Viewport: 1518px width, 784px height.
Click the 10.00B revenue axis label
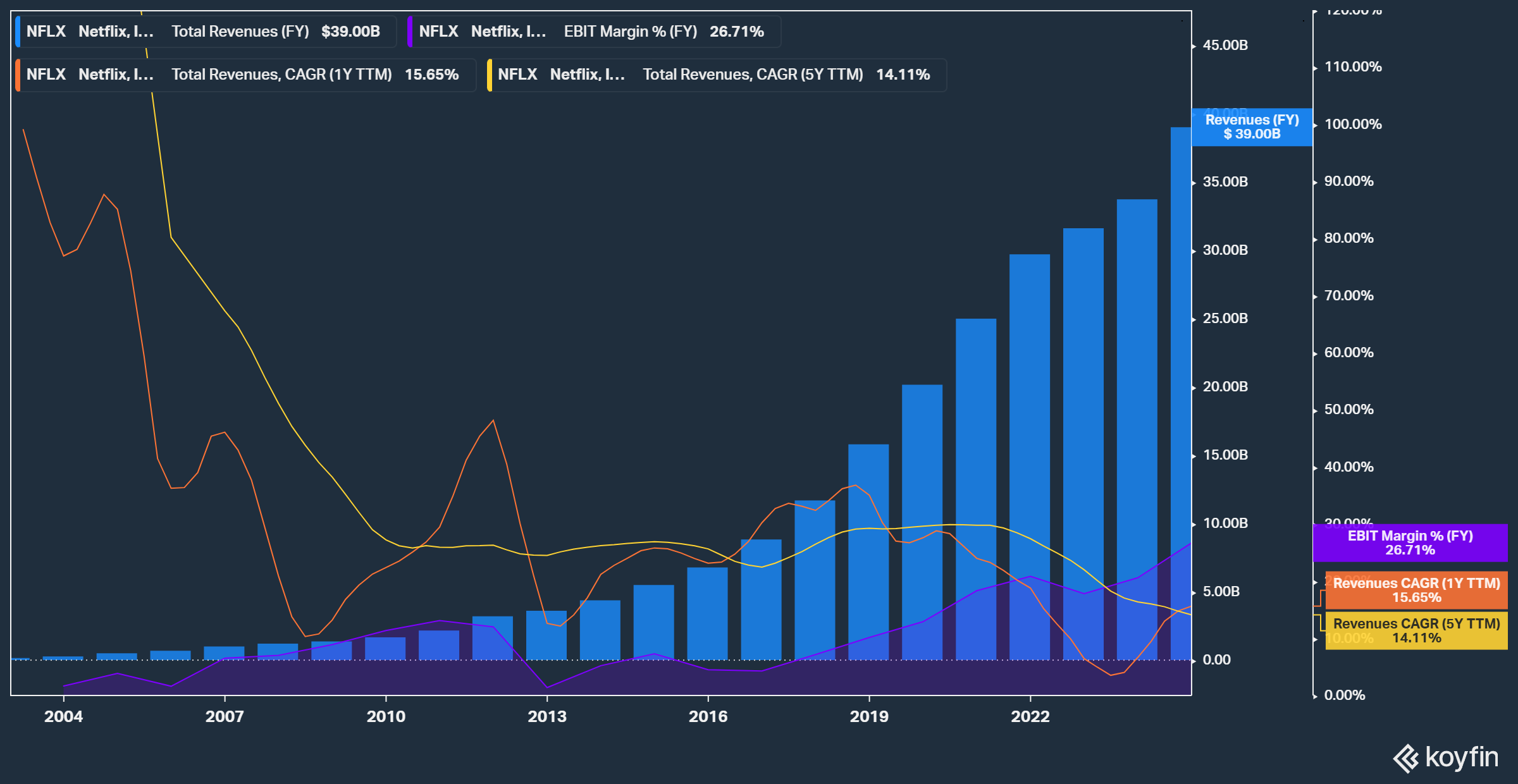[1225, 524]
